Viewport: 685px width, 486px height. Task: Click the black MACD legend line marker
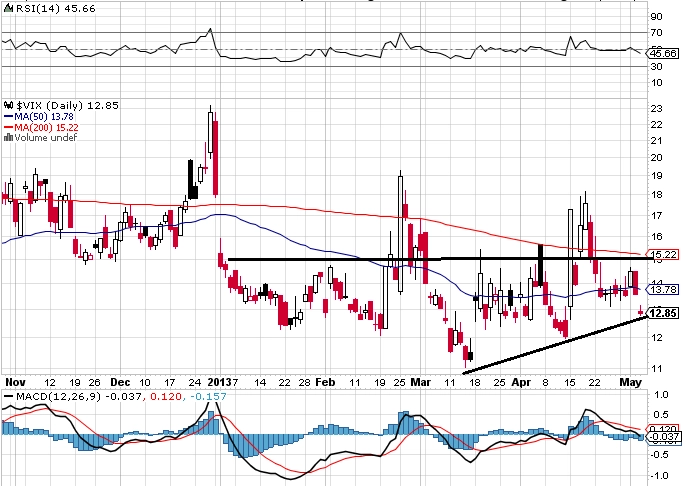[9, 396]
